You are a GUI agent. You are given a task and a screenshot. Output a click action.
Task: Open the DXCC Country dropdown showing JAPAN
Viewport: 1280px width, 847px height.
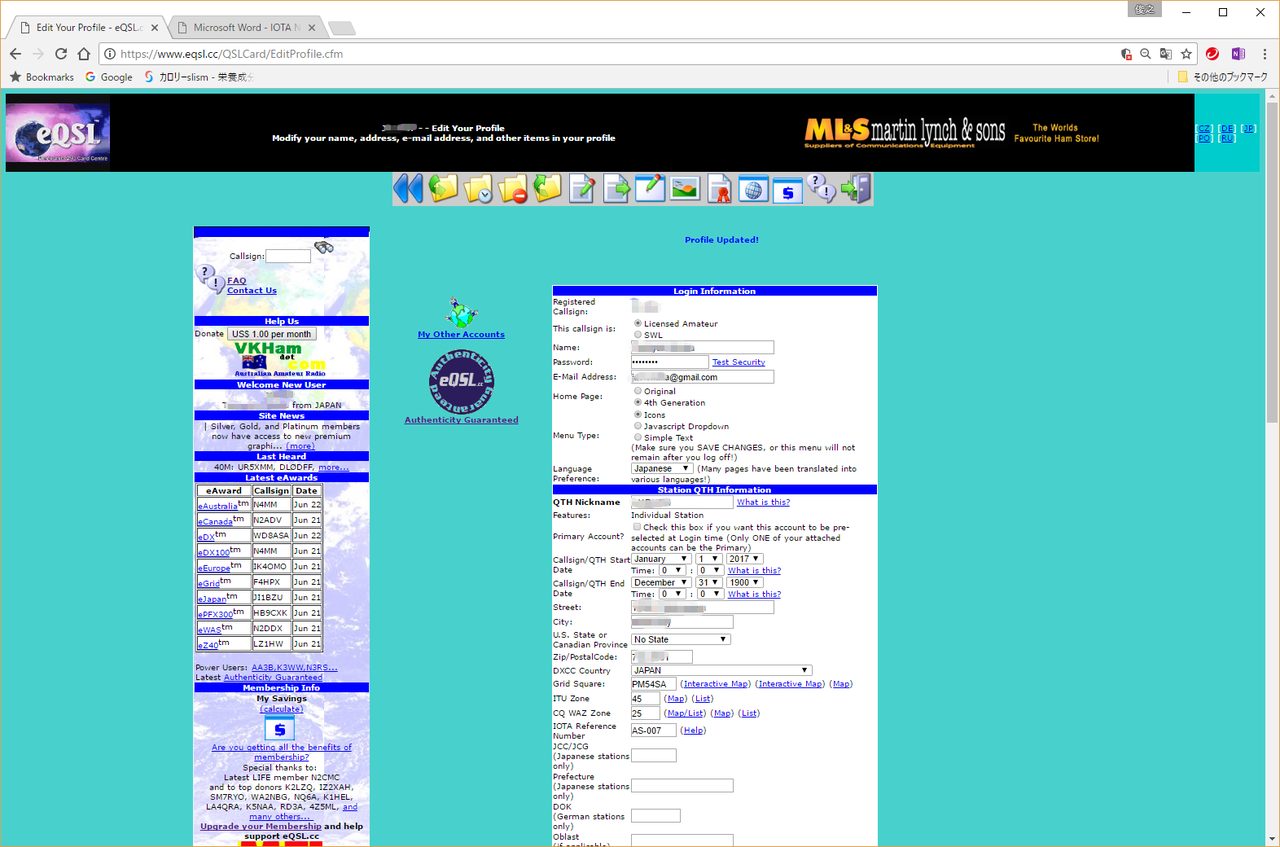tap(721, 670)
